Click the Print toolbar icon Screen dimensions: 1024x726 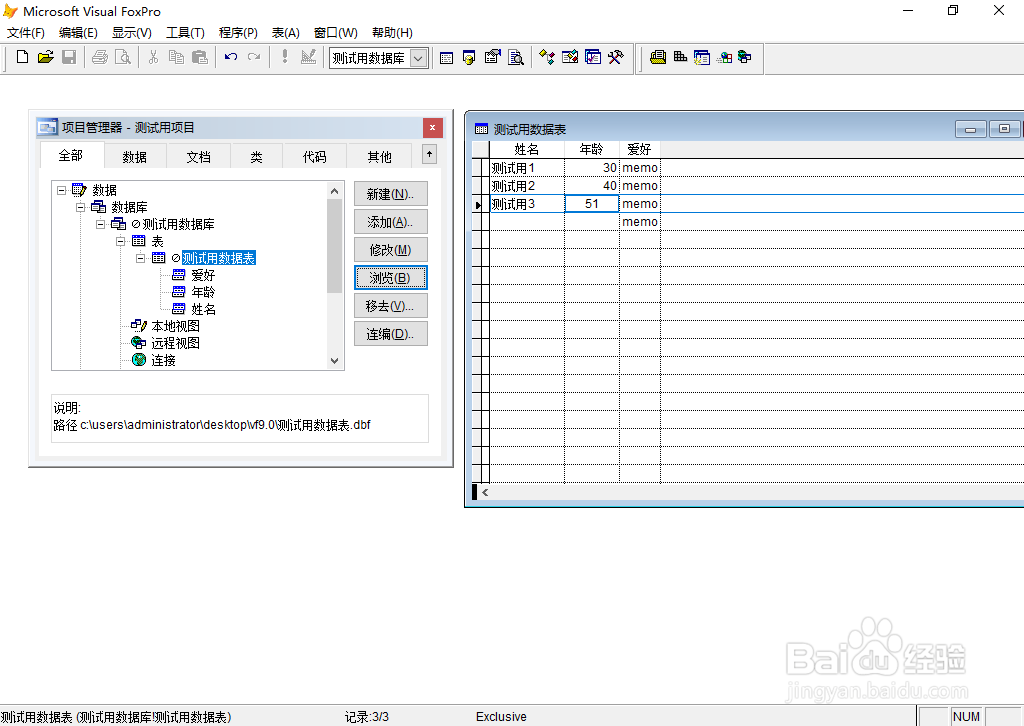[100, 57]
